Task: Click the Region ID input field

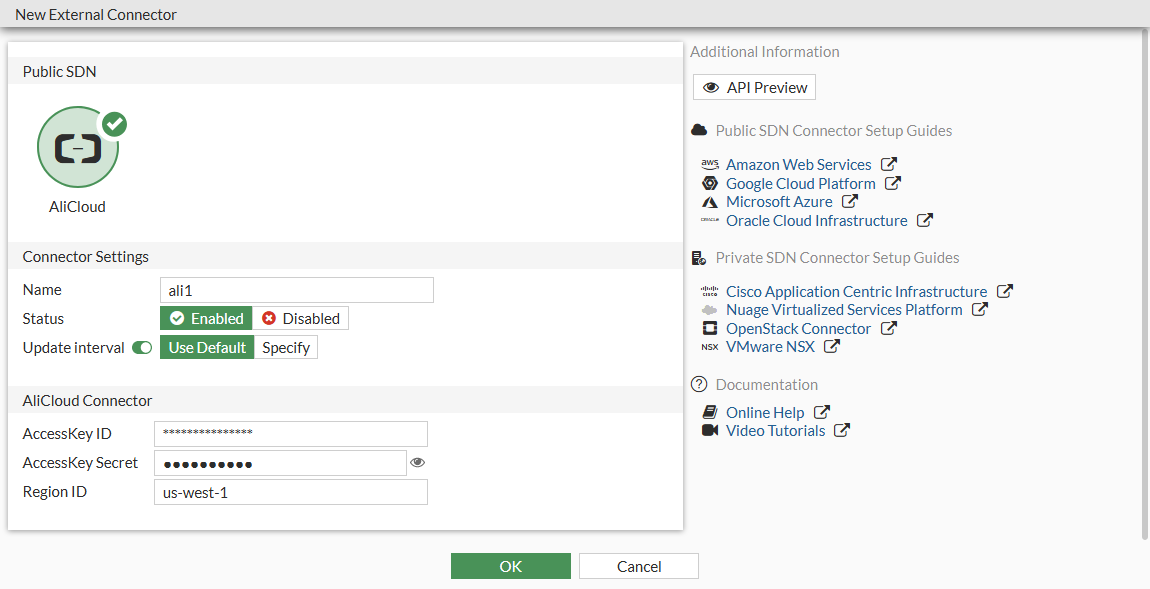Action: coord(291,493)
